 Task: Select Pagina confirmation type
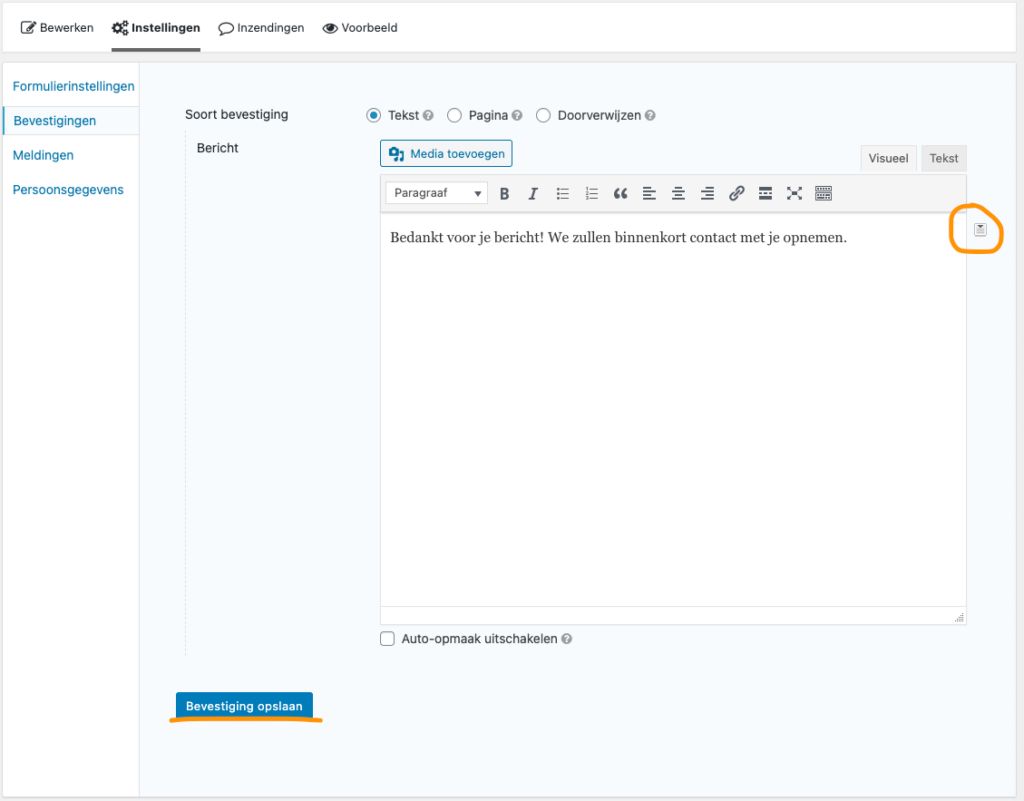tap(455, 116)
